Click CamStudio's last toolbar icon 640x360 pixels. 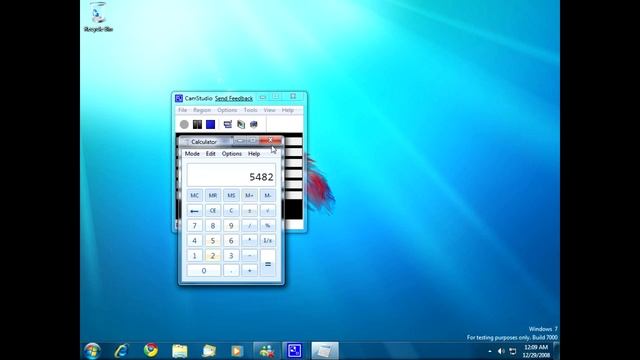253,124
